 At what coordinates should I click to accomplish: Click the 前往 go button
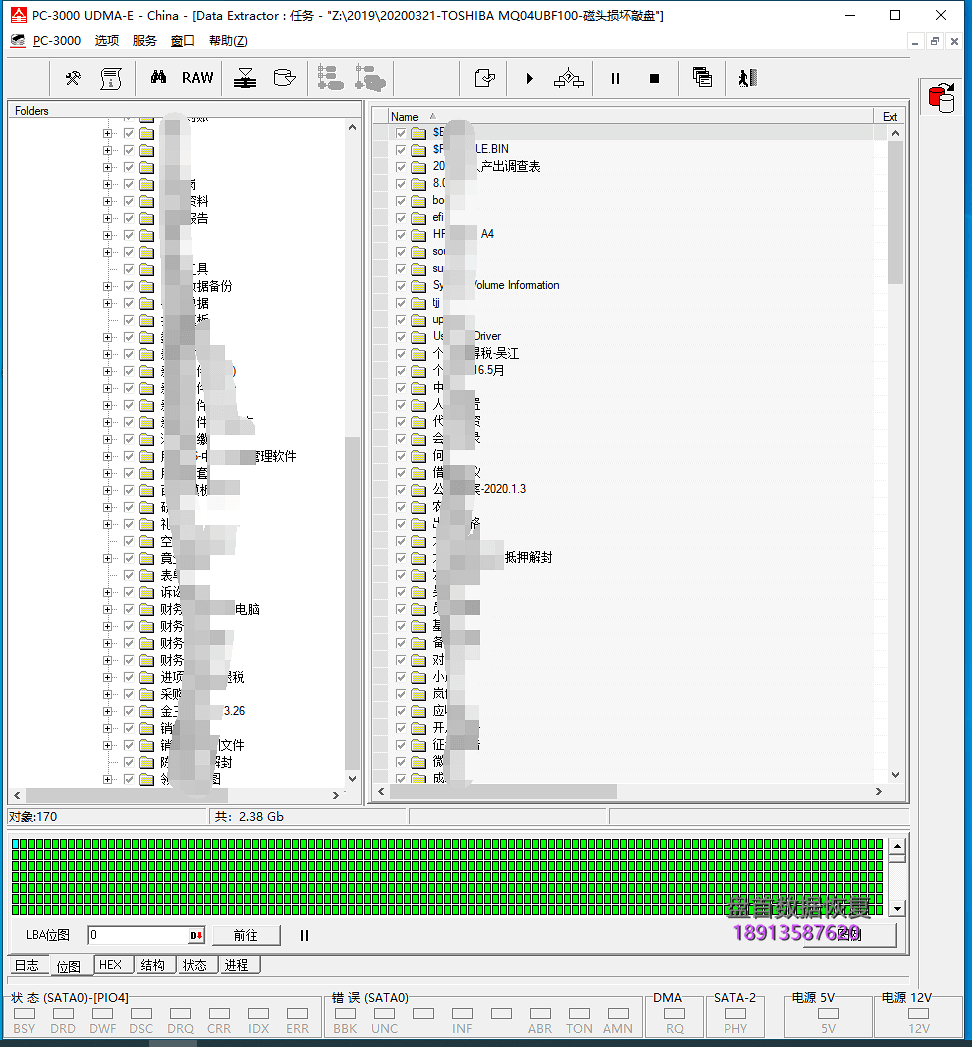click(x=246, y=935)
